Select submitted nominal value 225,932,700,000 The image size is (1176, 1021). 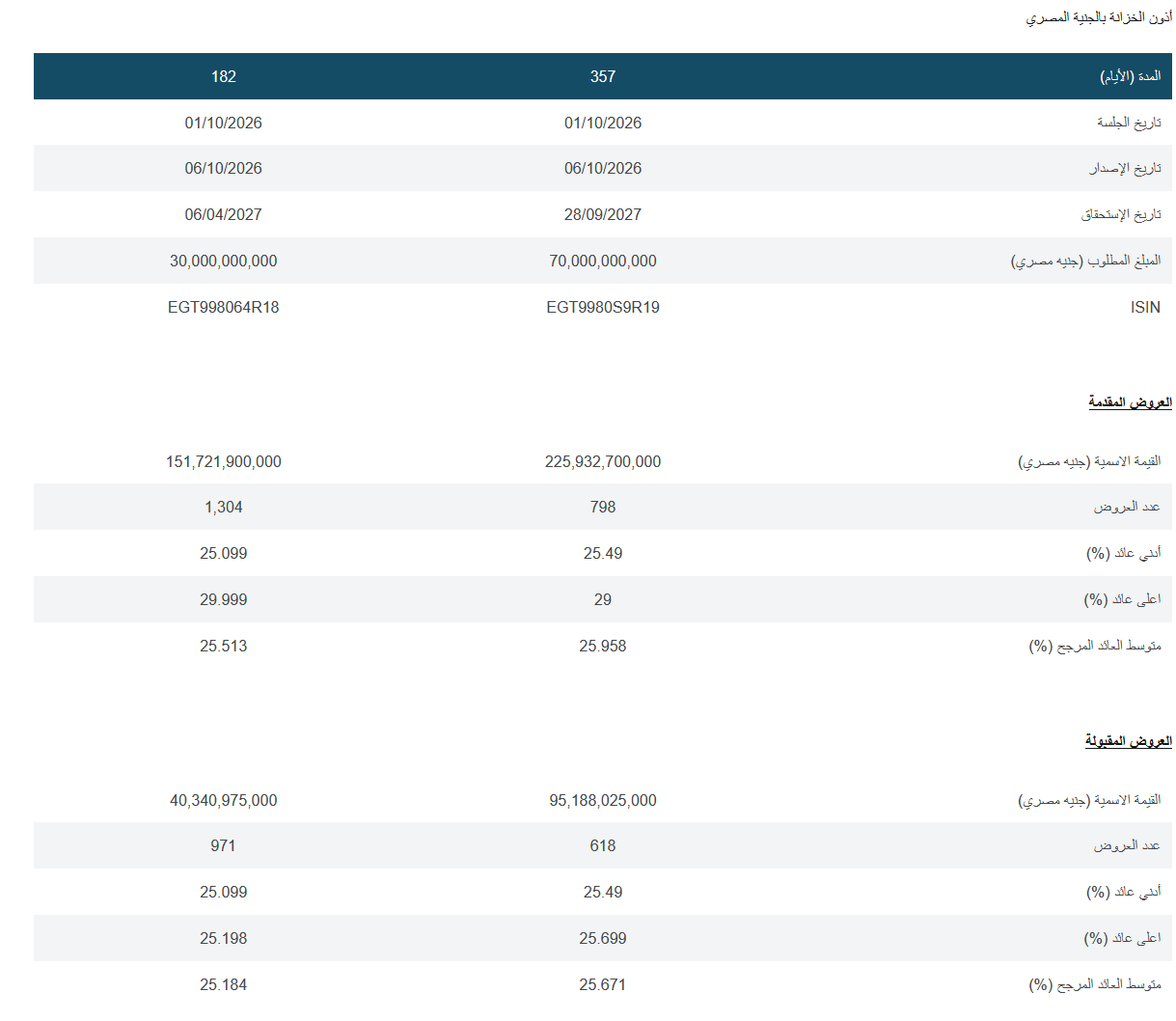[603, 461]
